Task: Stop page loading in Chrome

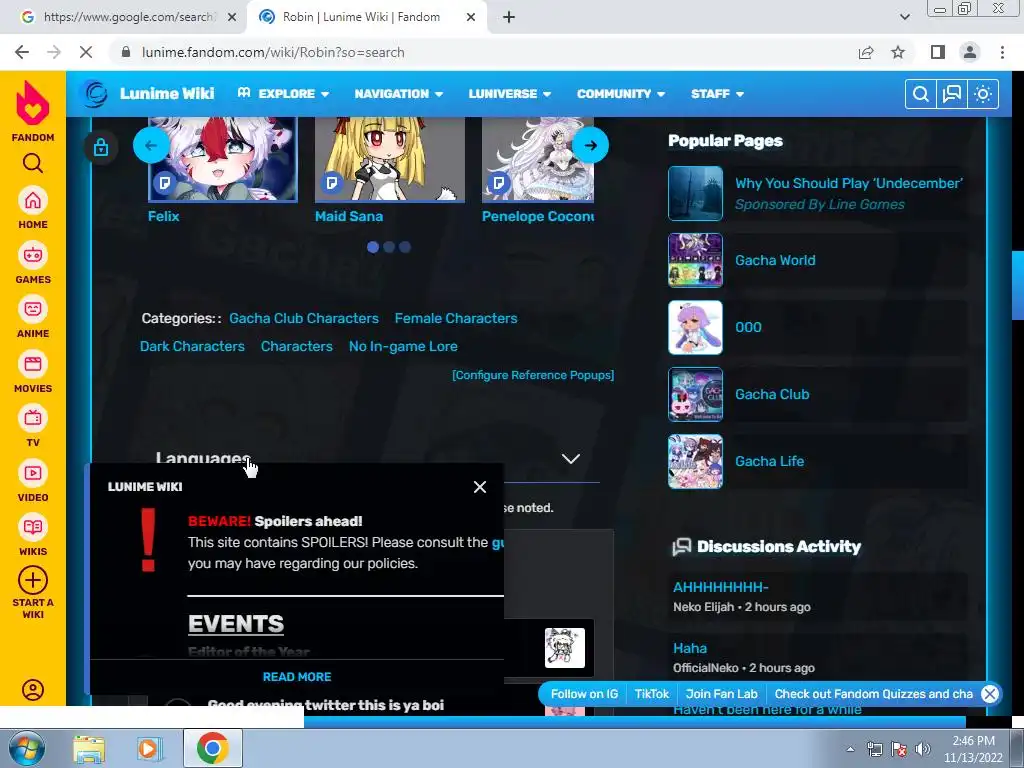Action: pyautogui.click(x=86, y=52)
